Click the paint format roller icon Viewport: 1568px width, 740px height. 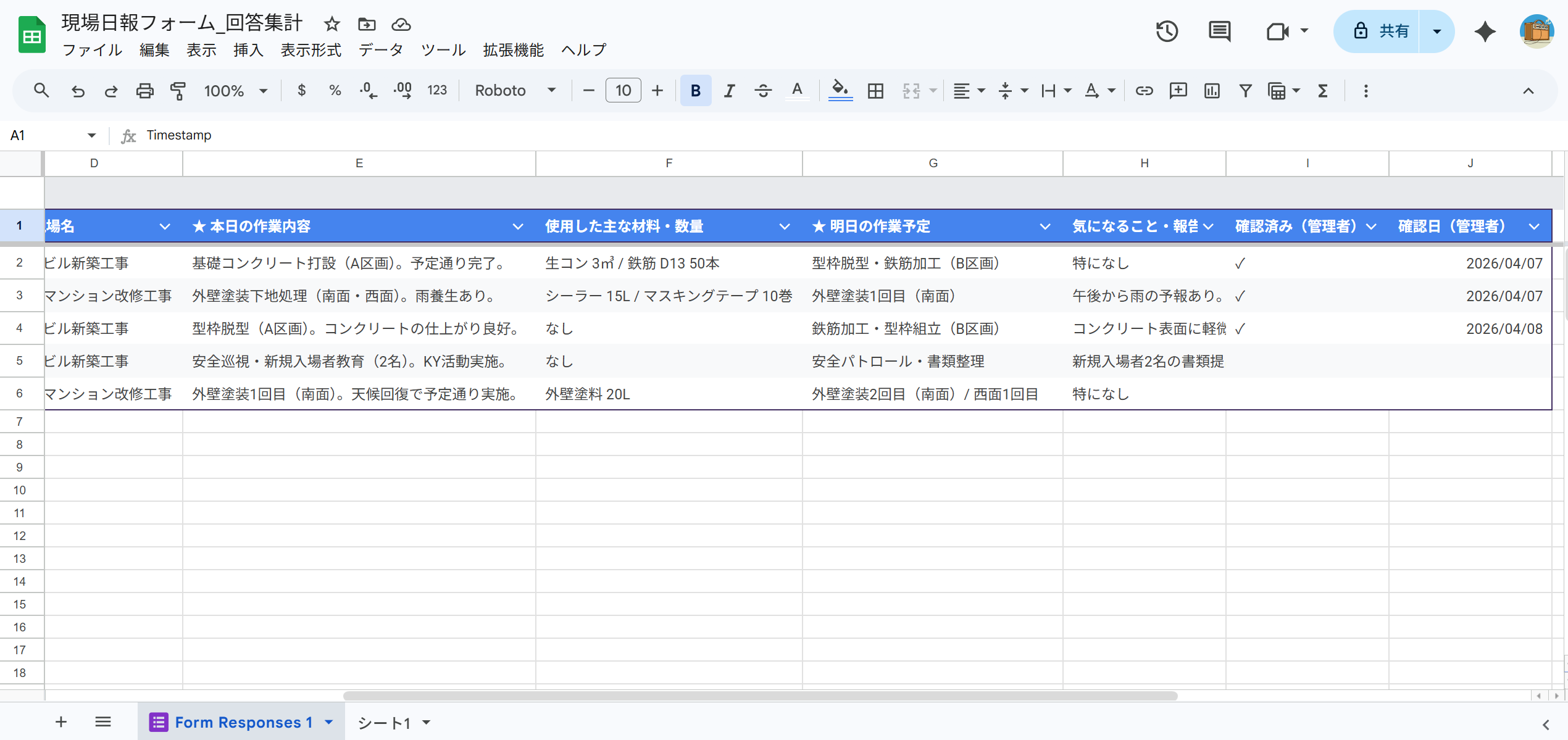click(x=178, y=91)
